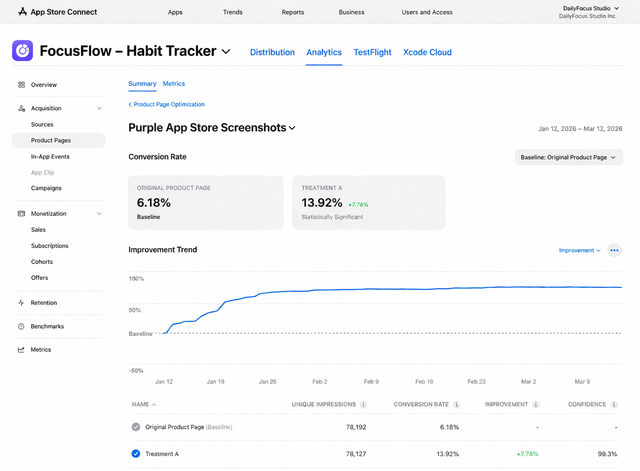Open the Reports top menu

point(293,12)
